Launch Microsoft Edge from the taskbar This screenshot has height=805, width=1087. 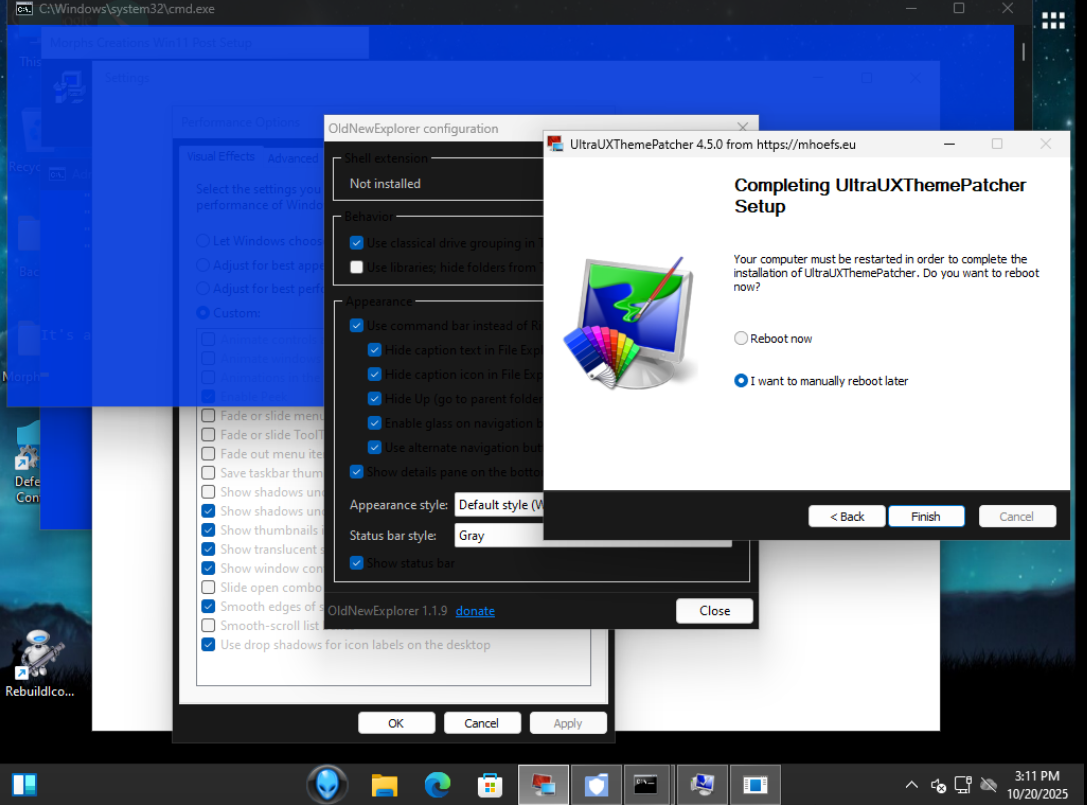coord(437,785)
